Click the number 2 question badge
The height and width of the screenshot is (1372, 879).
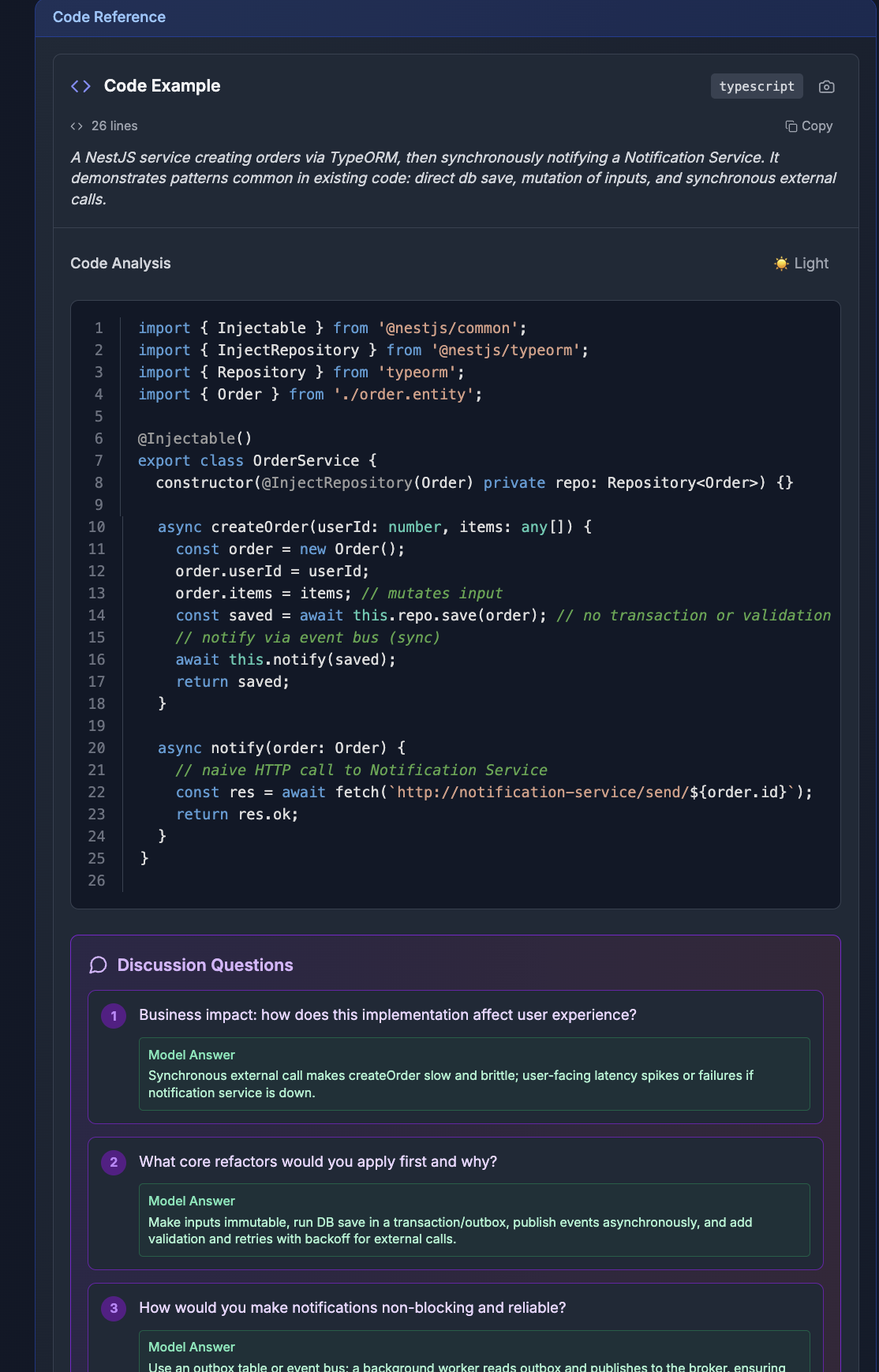(x=114, y=1162)
